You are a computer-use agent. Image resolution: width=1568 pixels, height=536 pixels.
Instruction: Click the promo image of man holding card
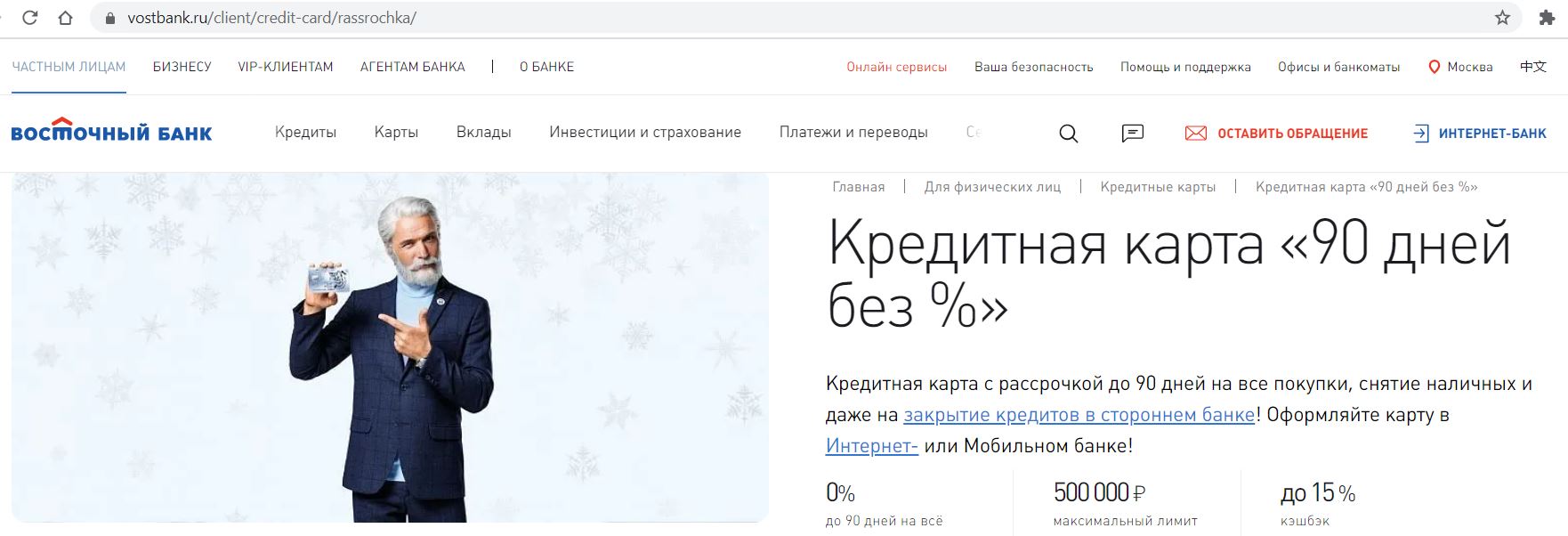390,347
